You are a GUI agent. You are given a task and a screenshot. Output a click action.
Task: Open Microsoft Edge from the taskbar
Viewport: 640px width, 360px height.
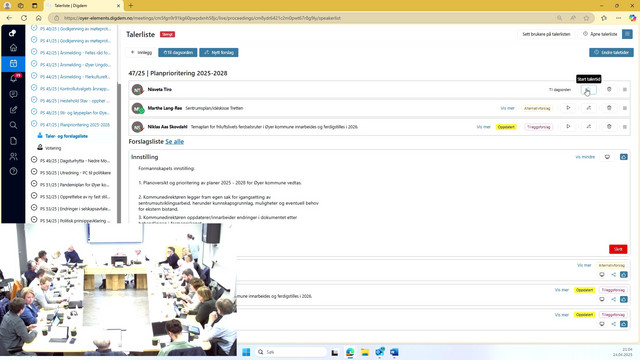(350, 352)
